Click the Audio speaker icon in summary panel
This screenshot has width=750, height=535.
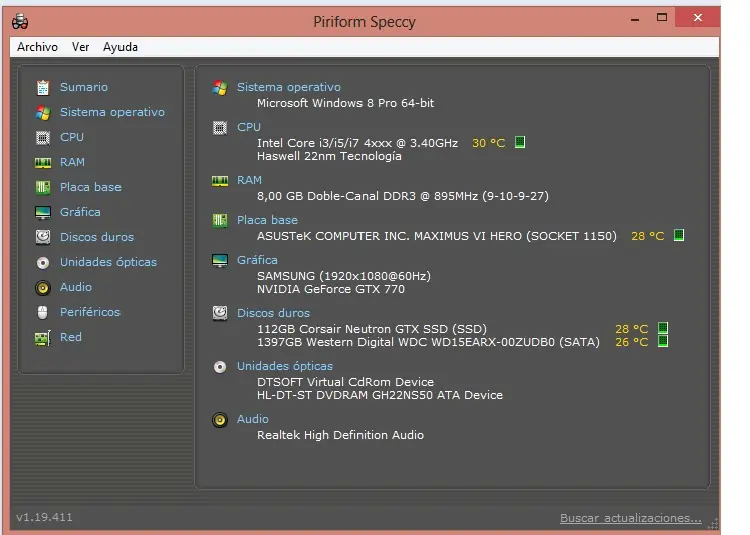(220, 420)
